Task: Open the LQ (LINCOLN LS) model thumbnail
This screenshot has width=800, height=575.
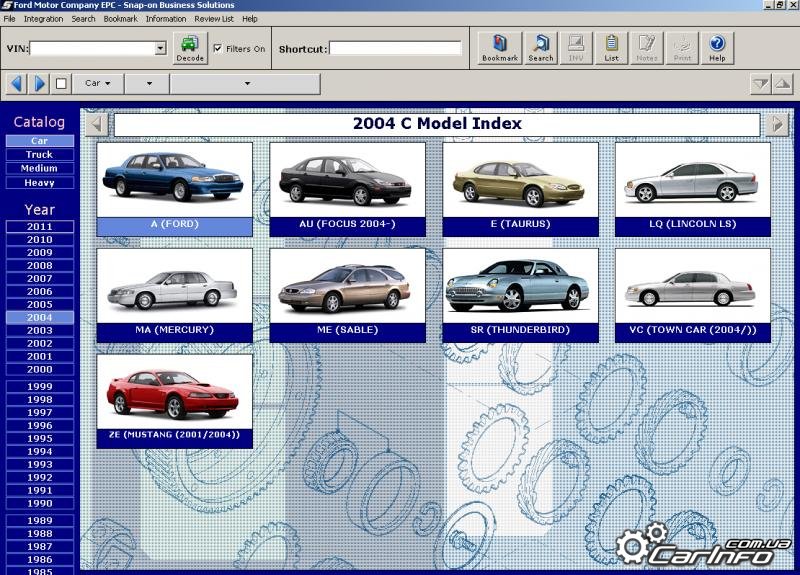Action: pyautogui.click(x=693, y=189)
